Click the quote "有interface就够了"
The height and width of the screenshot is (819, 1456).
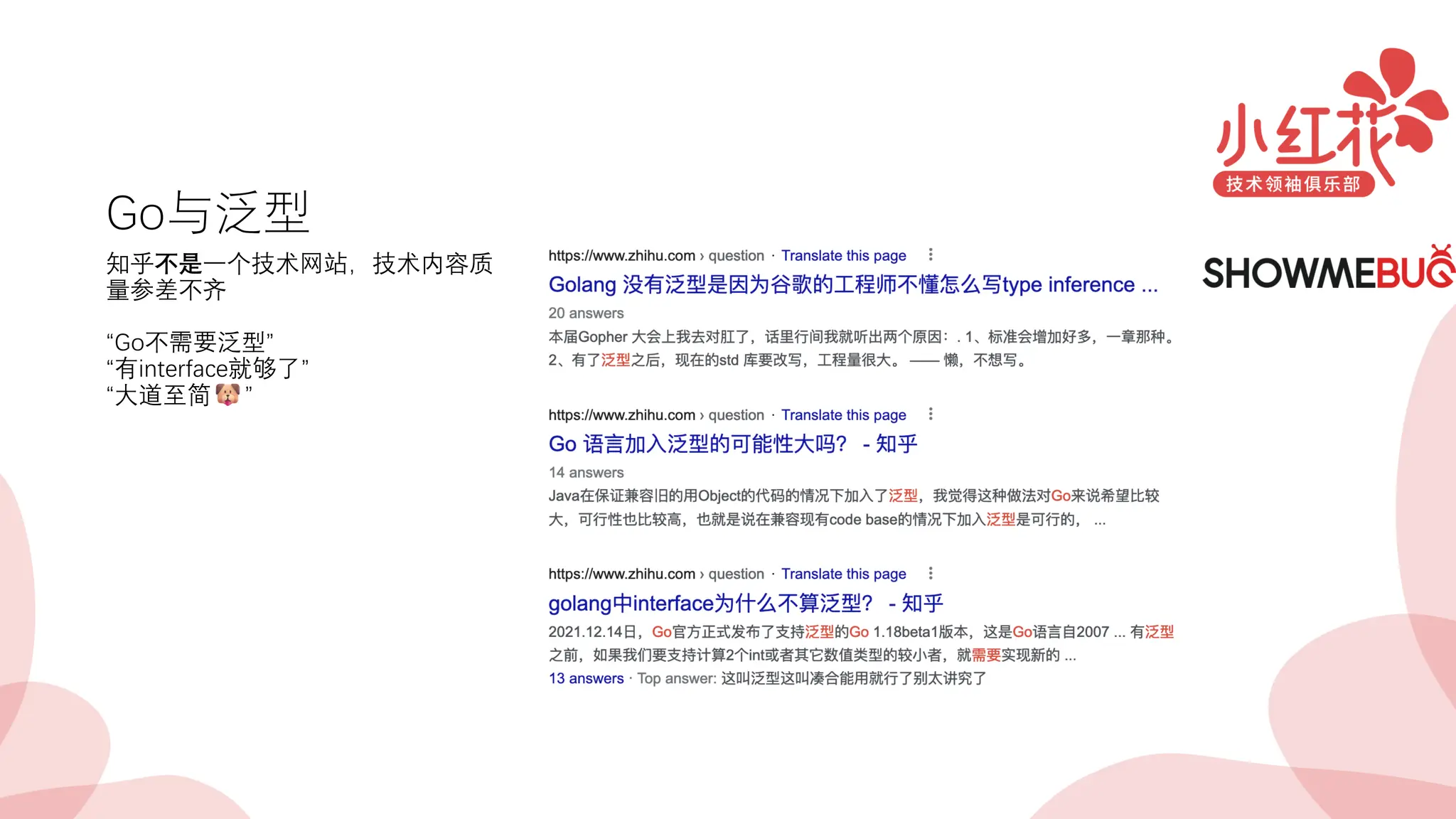[207, 368]
